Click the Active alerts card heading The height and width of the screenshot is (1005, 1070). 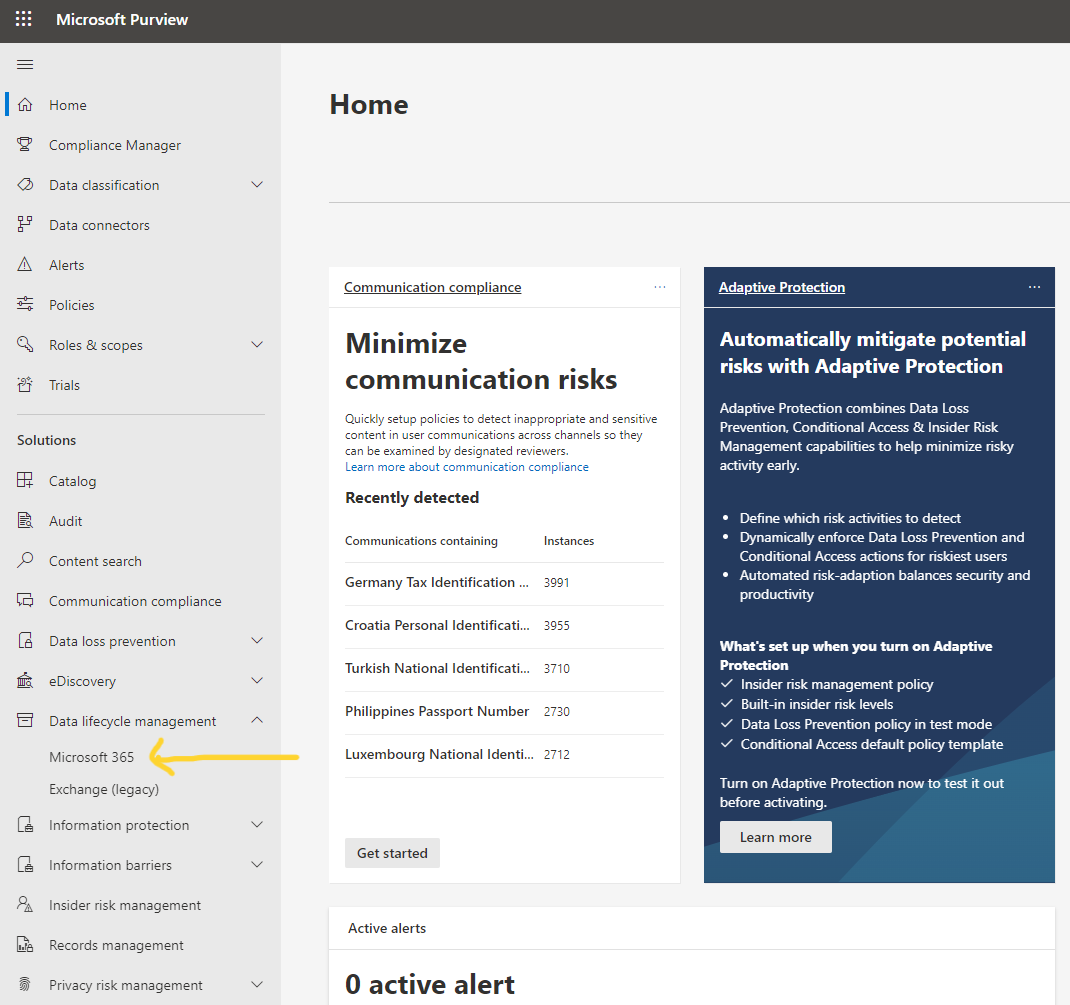click(x=387, y=928)
